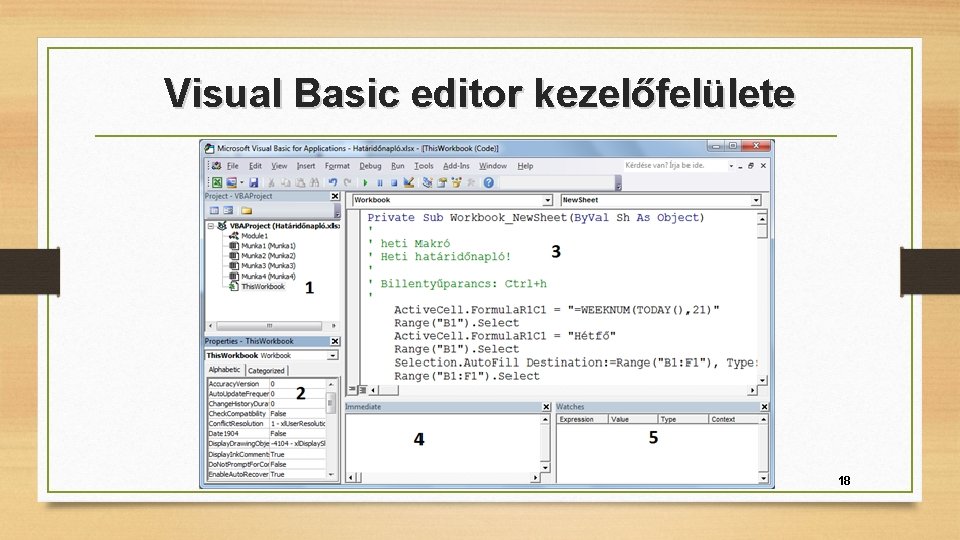Run the macro with green play icon
The width and height of the screenshot is (960, 540).
coord(366,182)
